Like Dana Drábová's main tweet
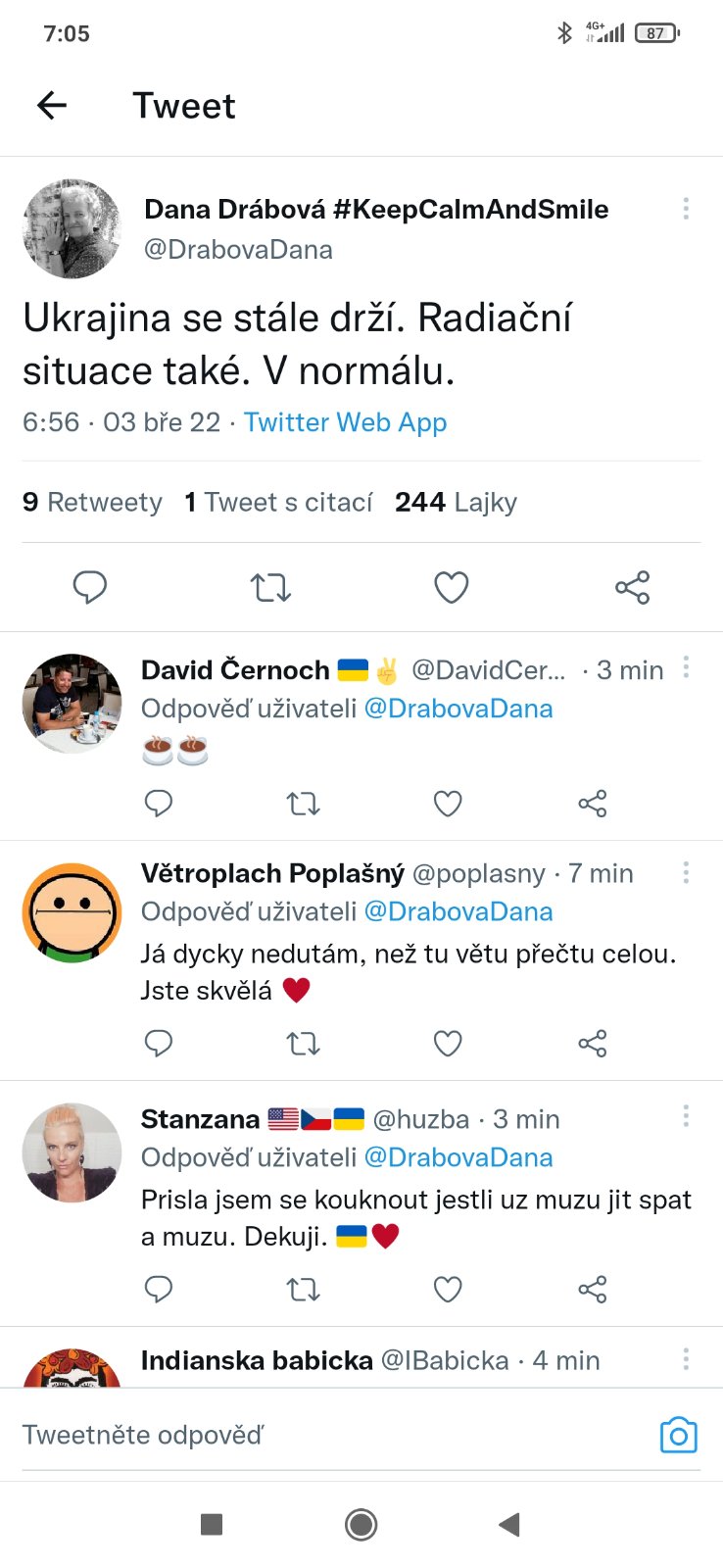This screenshot has height=1568, width=723. (x=451, y=587)
